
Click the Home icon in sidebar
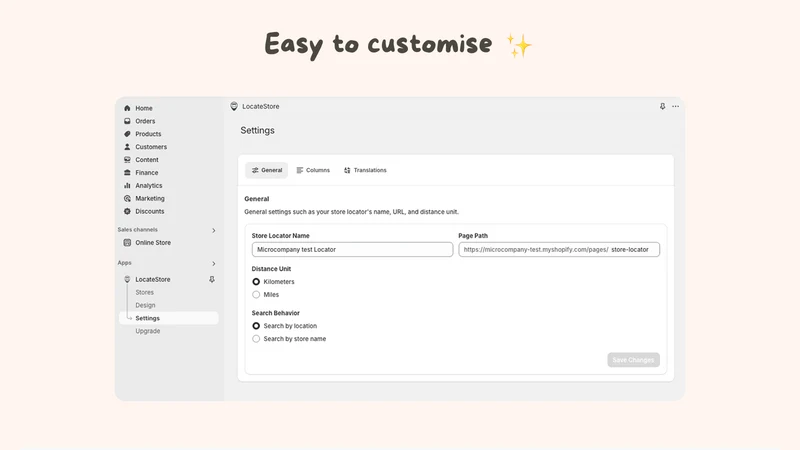tap(127, 108)
